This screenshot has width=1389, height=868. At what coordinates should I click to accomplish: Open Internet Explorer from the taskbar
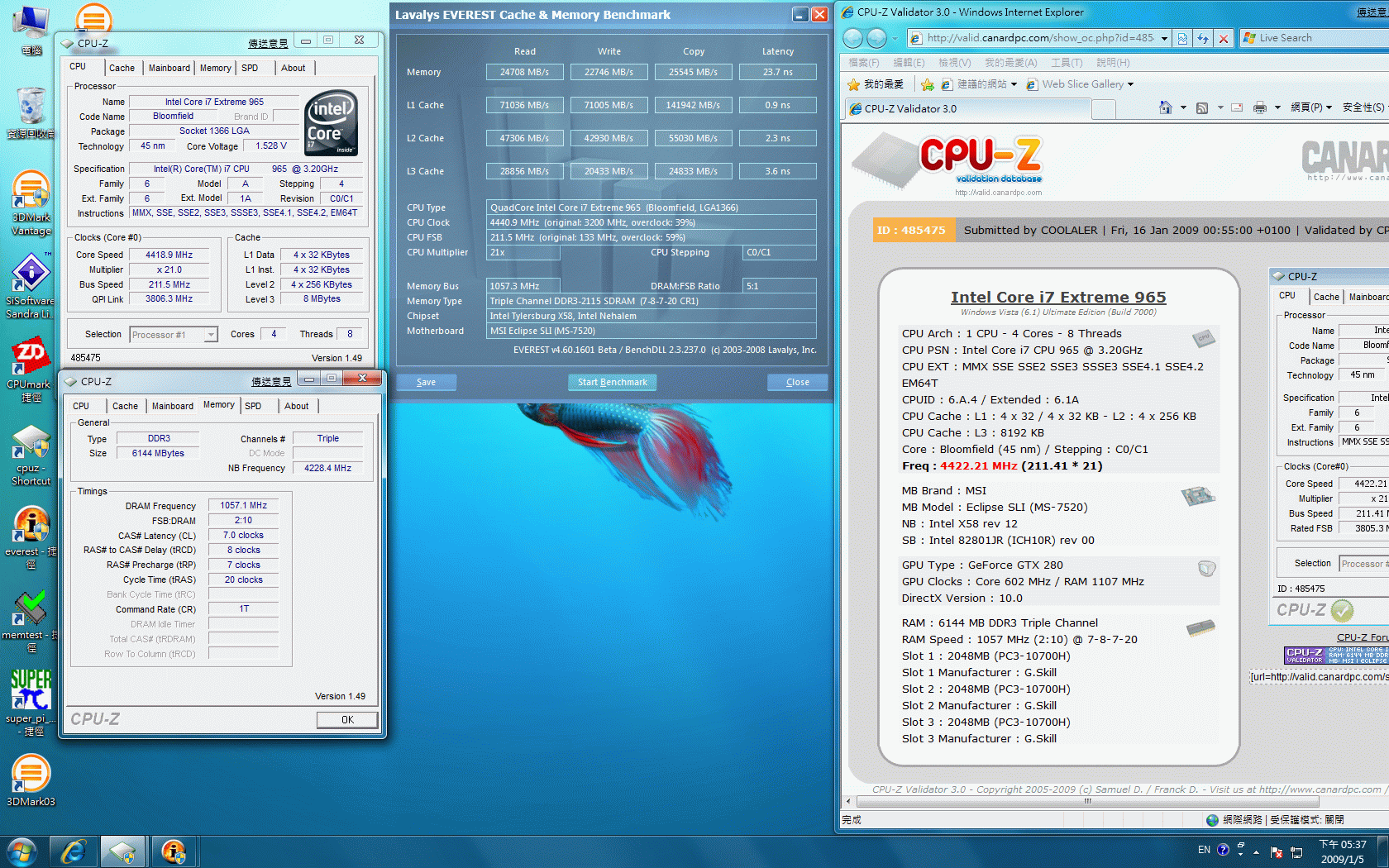coord(74,851)
